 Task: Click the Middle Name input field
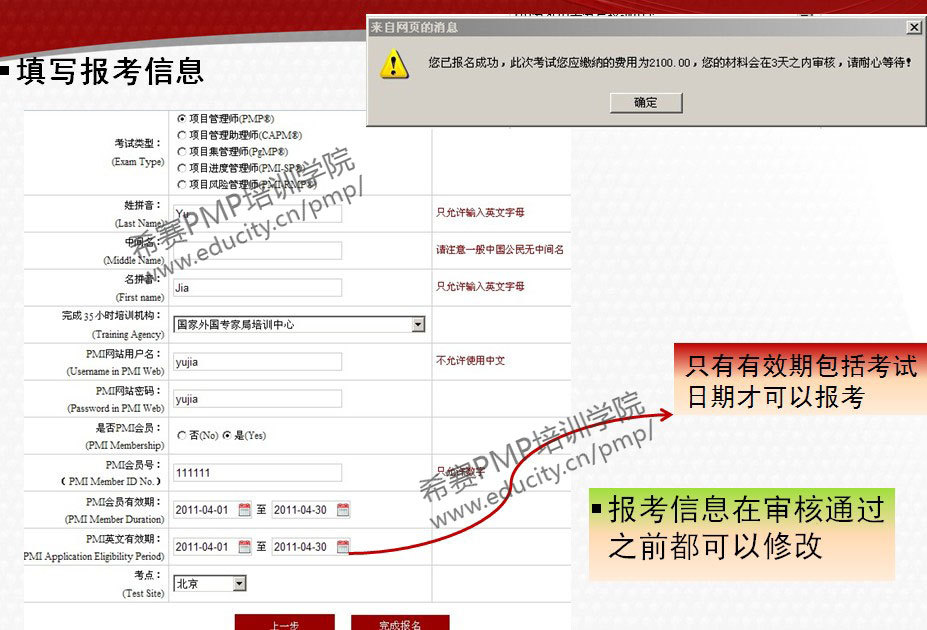pos(257,251)
